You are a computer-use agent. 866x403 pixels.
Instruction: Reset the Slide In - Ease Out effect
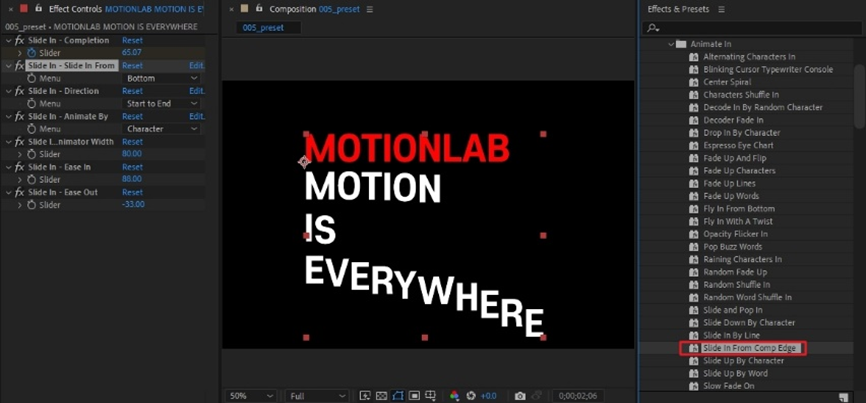(x=132, y=193)
